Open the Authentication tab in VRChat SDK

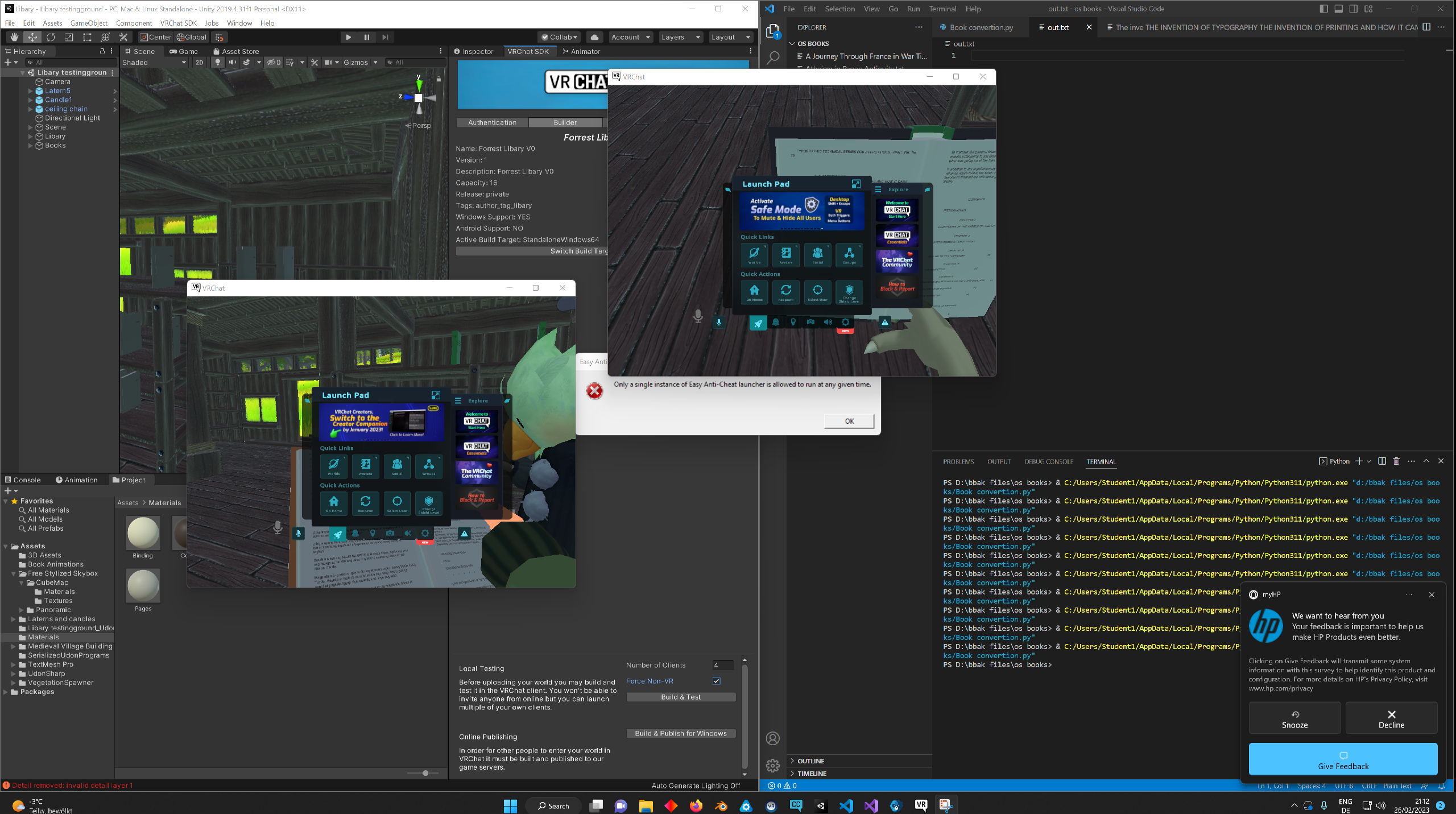[492, 122]
